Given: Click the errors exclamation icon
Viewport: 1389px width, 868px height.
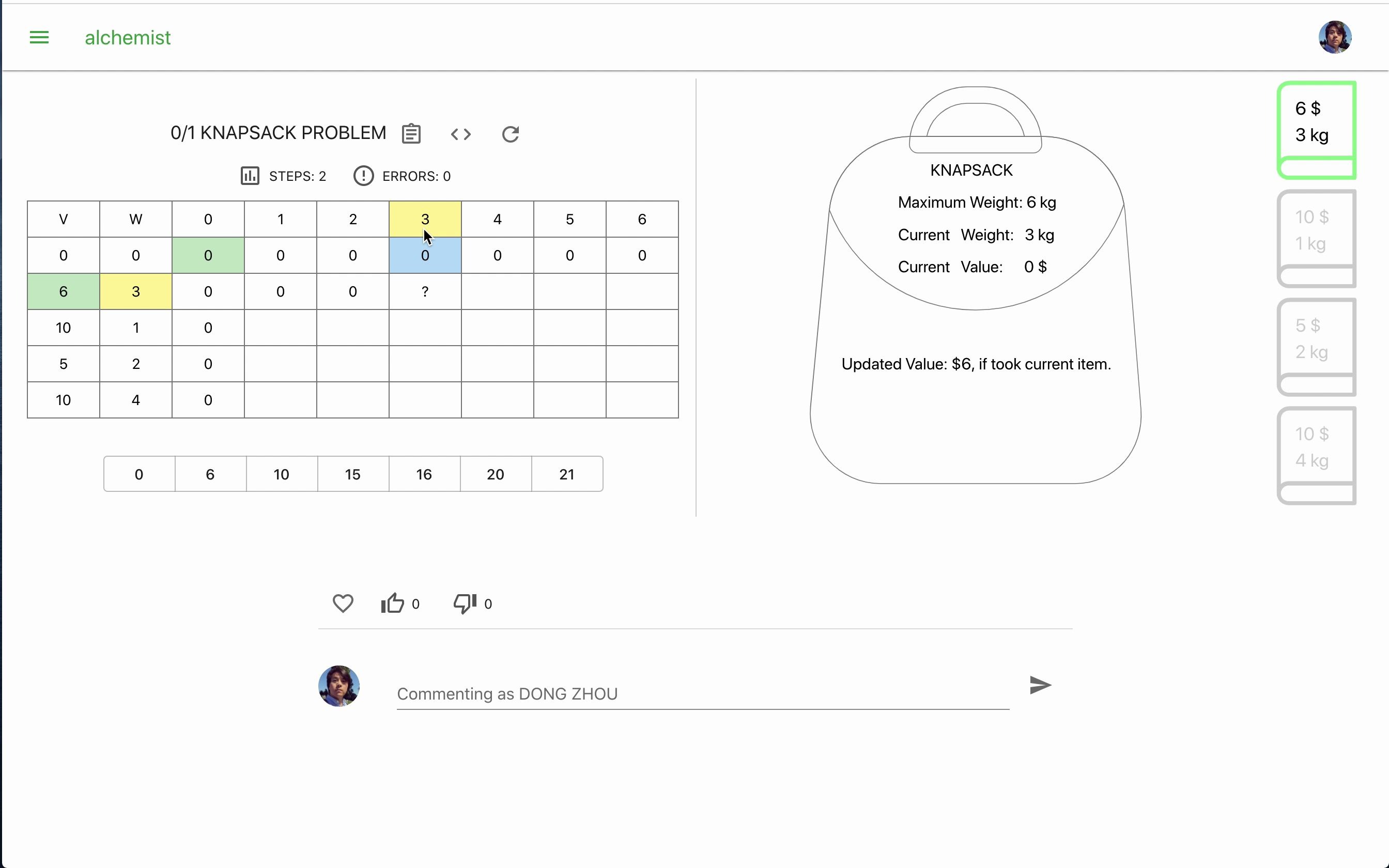Looking at the screenshot, I should point(363,176).
